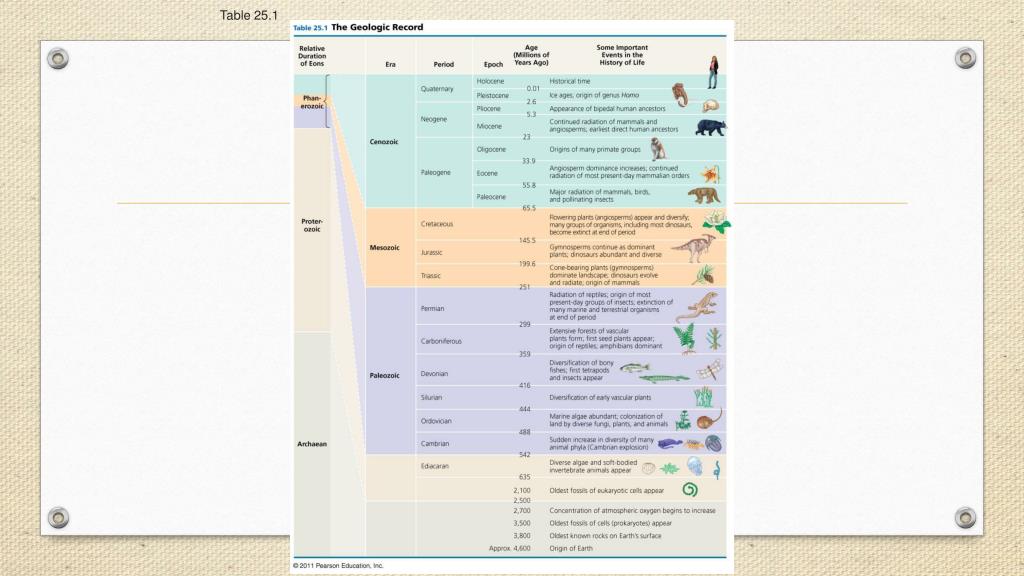Image resolution: width=1024 pixels, height=576 pixels.
Task: Select the 'Pliocene' epoch
Action: pyautogui.click(x=488, y=108)
